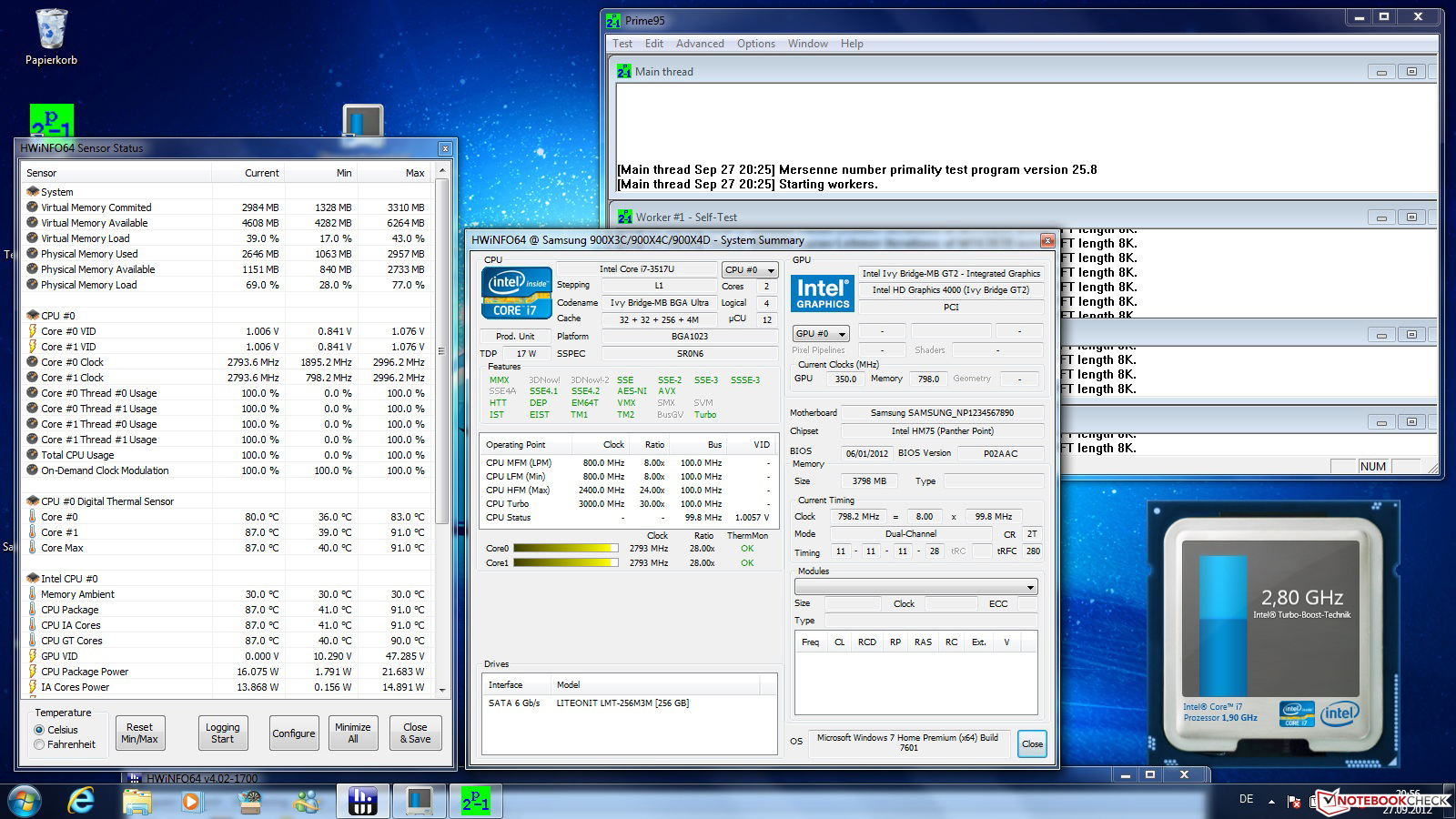The width and height of the screenshot is (1456, 819).
Task: Open the GPU #0 selector dropdown
Action: coord(821,334)
